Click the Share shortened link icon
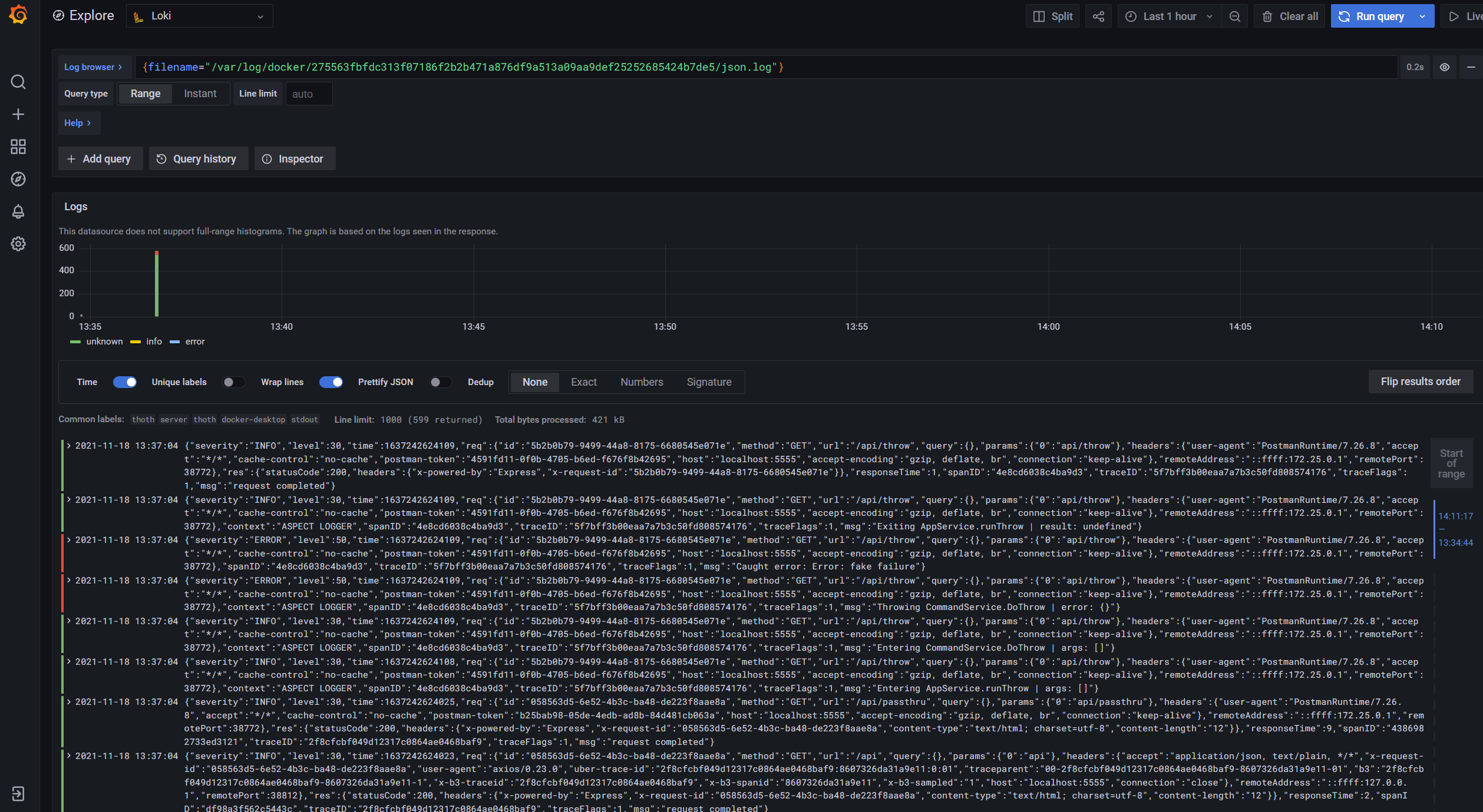Image resolution: width=1483 pixels, height=812 pixels. coord(1098,16)
